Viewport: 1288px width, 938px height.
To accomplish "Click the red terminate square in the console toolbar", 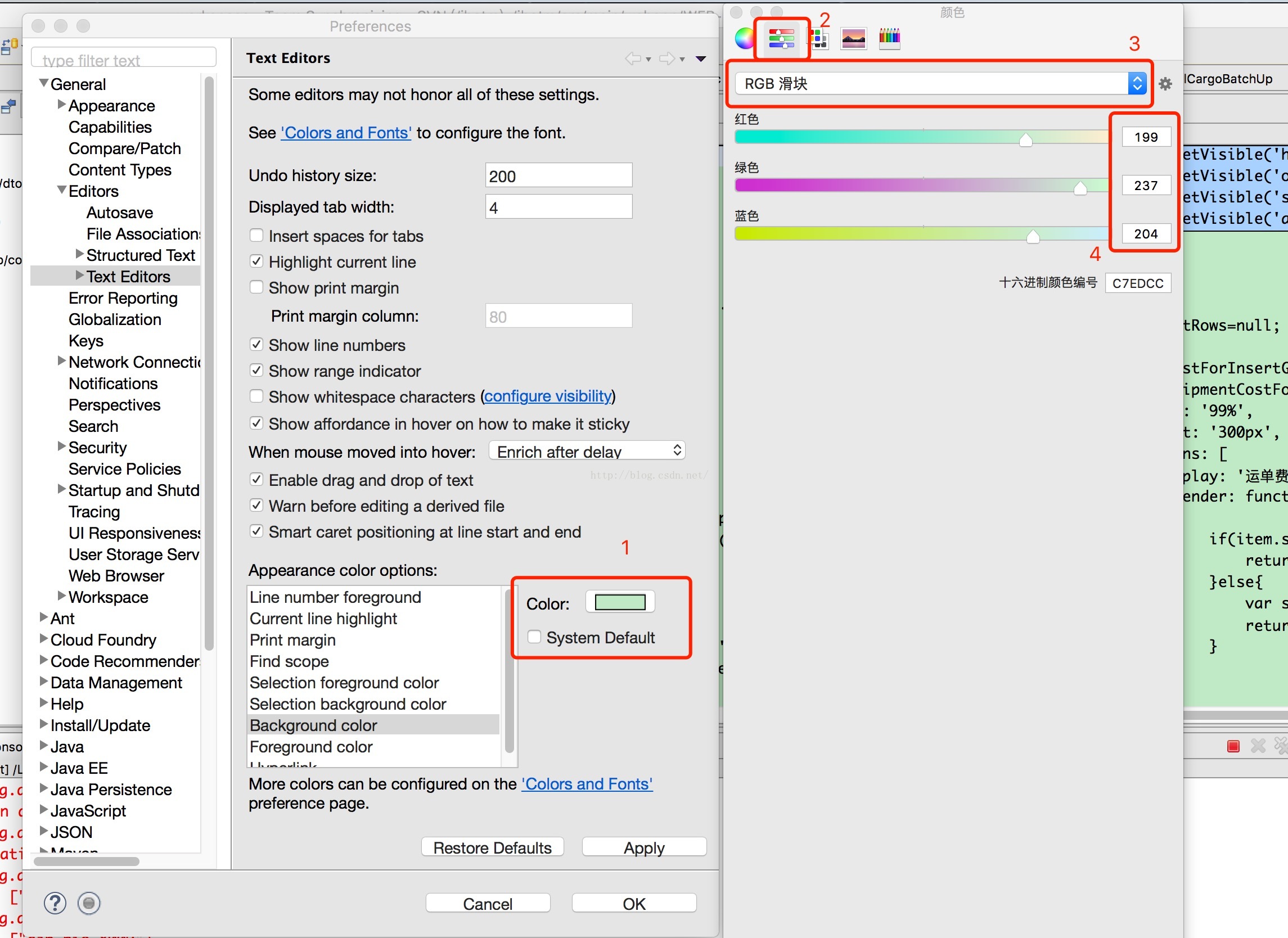I will click(x=1233, y=746).
